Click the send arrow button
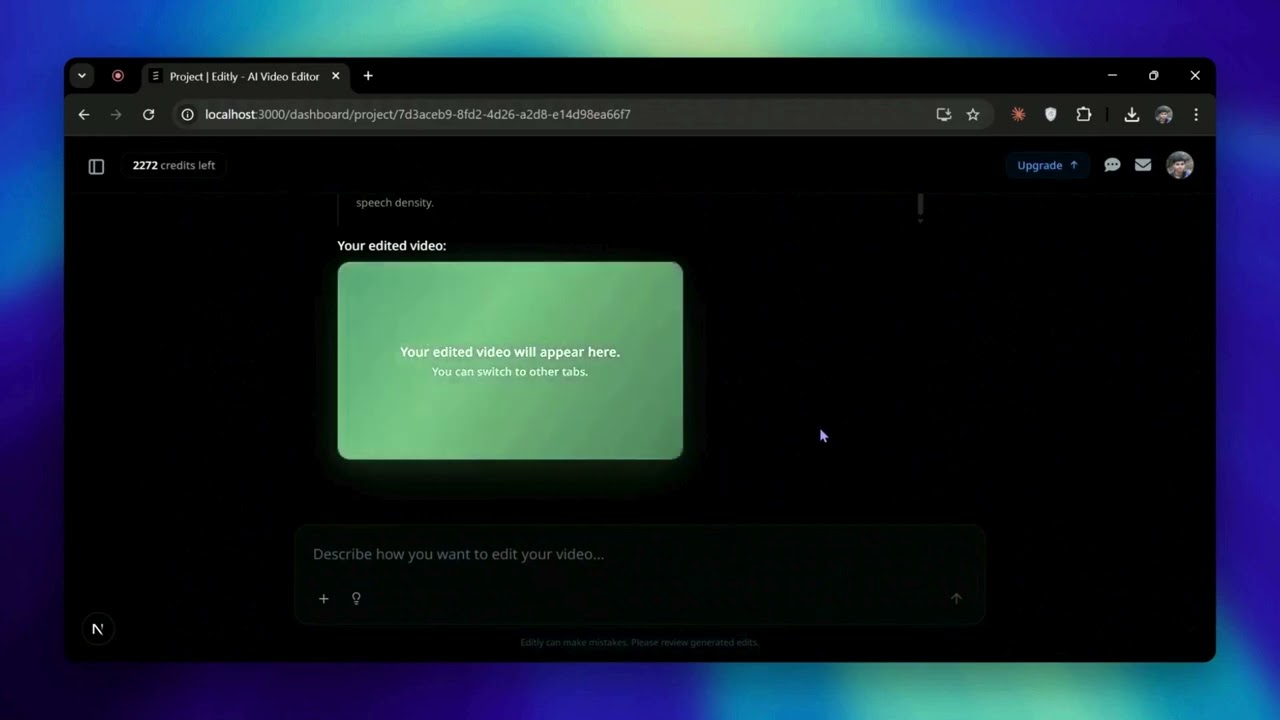 [x=956, y=598]
